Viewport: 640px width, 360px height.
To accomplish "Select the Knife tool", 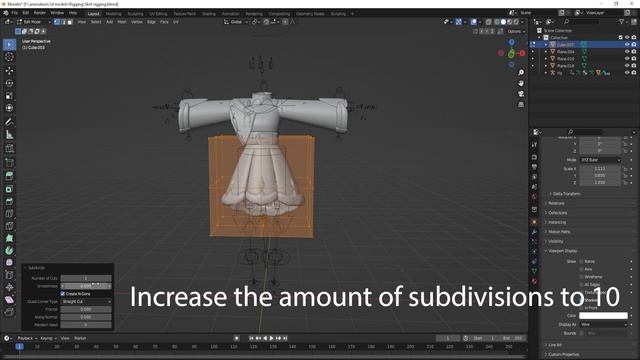I will pos(9,226).
